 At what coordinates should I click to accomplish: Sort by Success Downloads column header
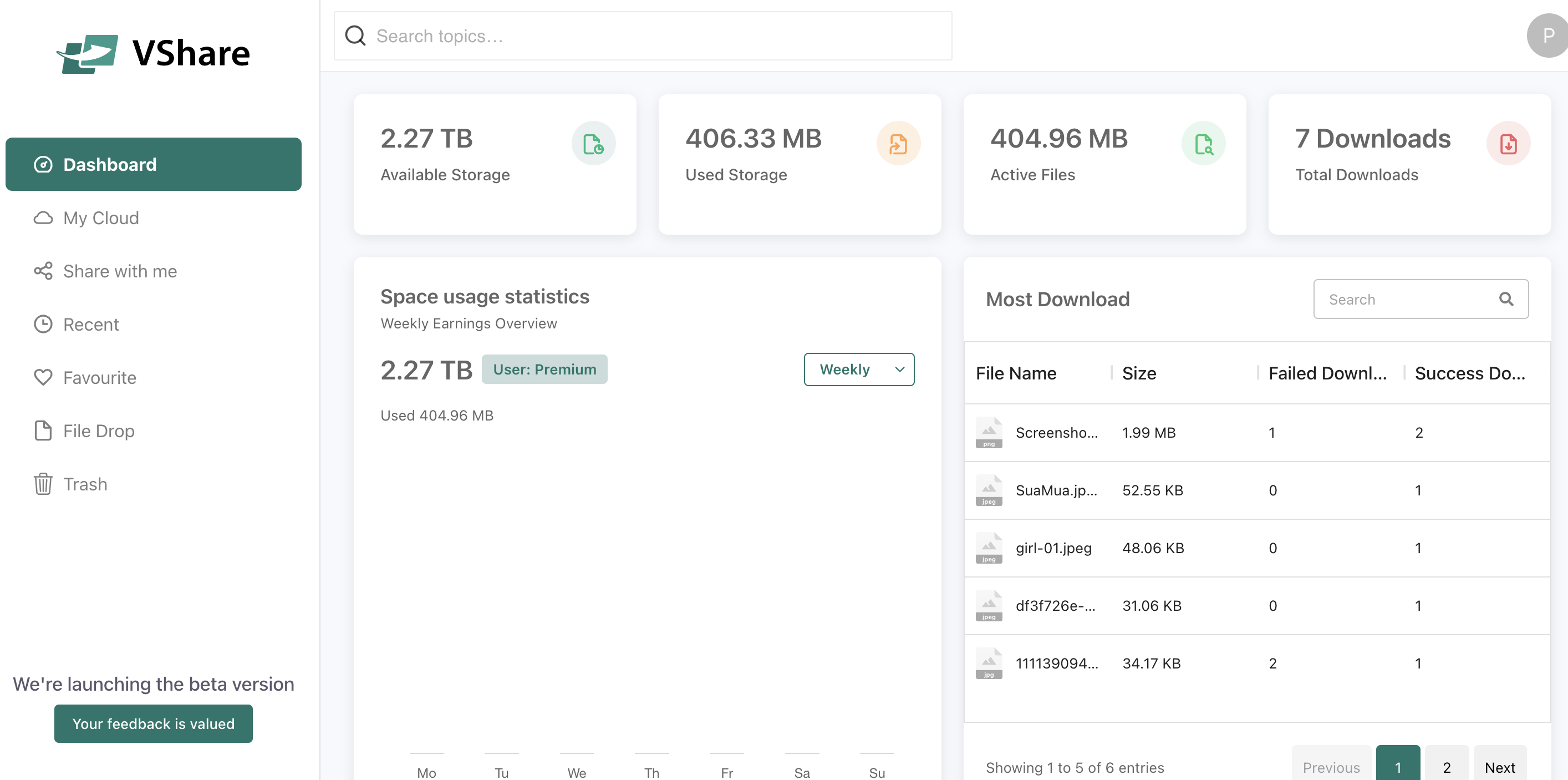(x=1469, y=373)
